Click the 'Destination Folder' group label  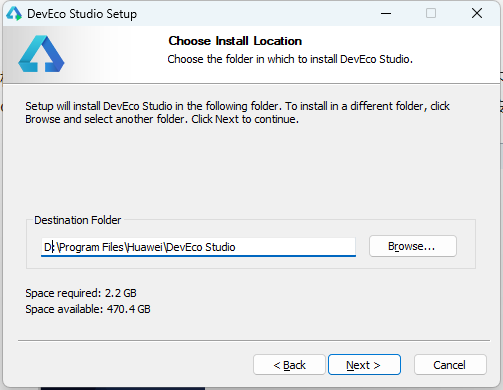pos(77,220)
